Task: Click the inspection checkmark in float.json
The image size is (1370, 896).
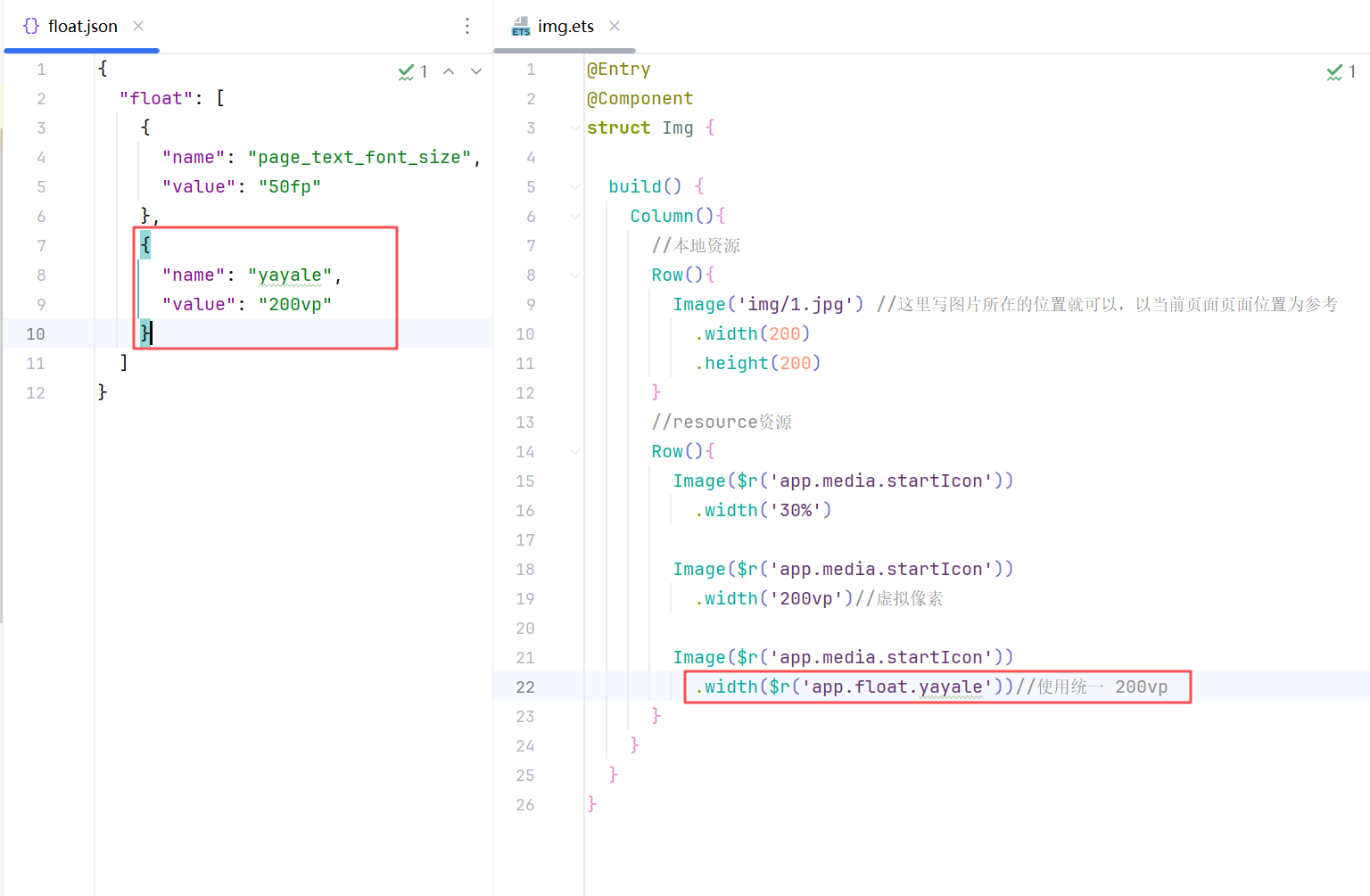Action: click(x=407, y=71)
